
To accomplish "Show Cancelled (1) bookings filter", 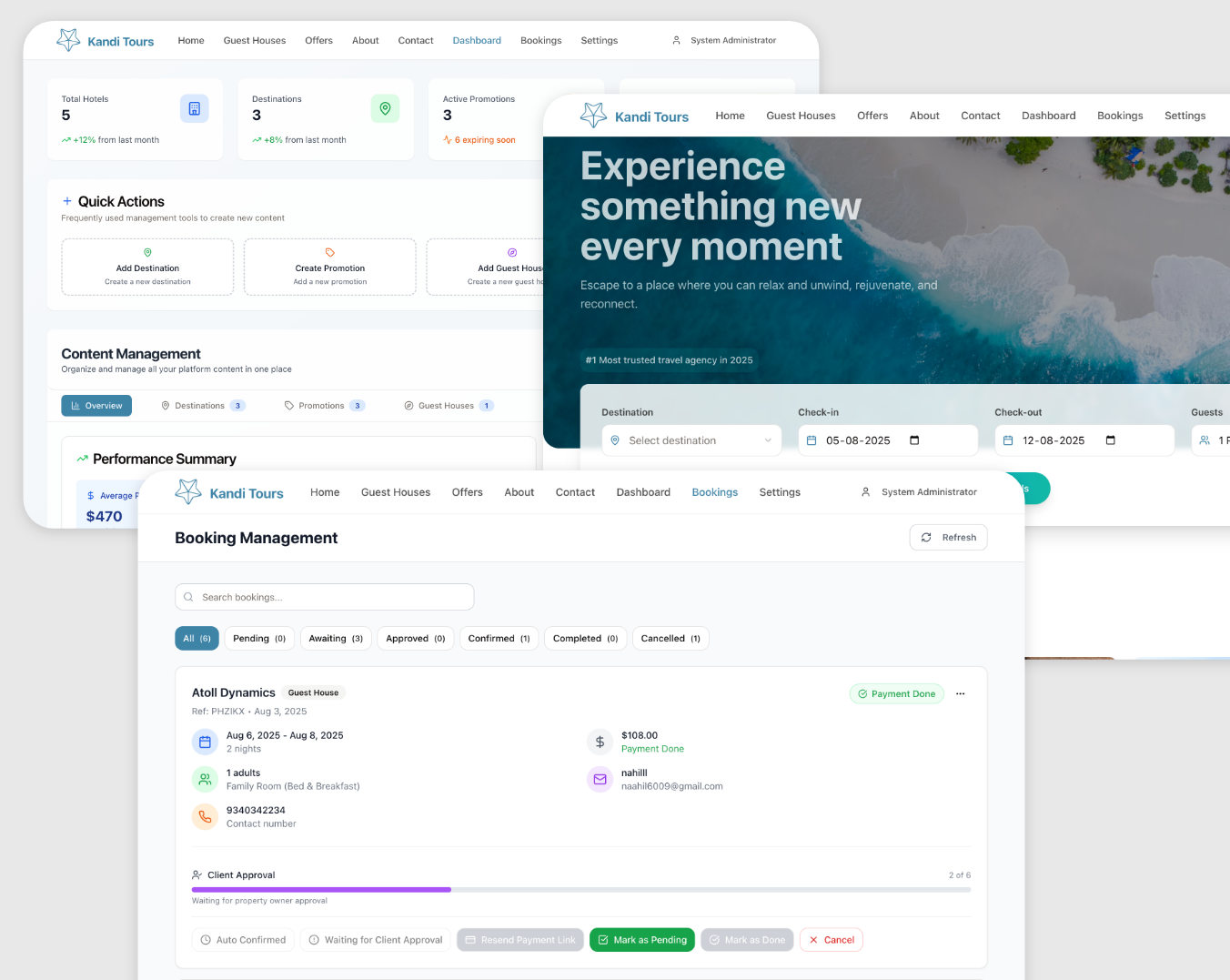I will [x=670, y=639].
